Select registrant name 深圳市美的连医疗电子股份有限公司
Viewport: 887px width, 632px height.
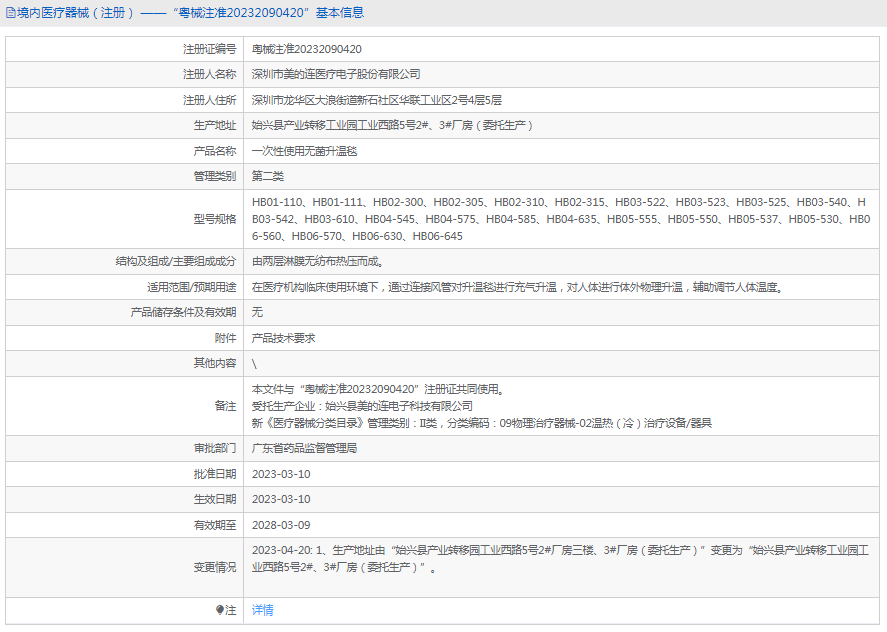pos(336,74)
